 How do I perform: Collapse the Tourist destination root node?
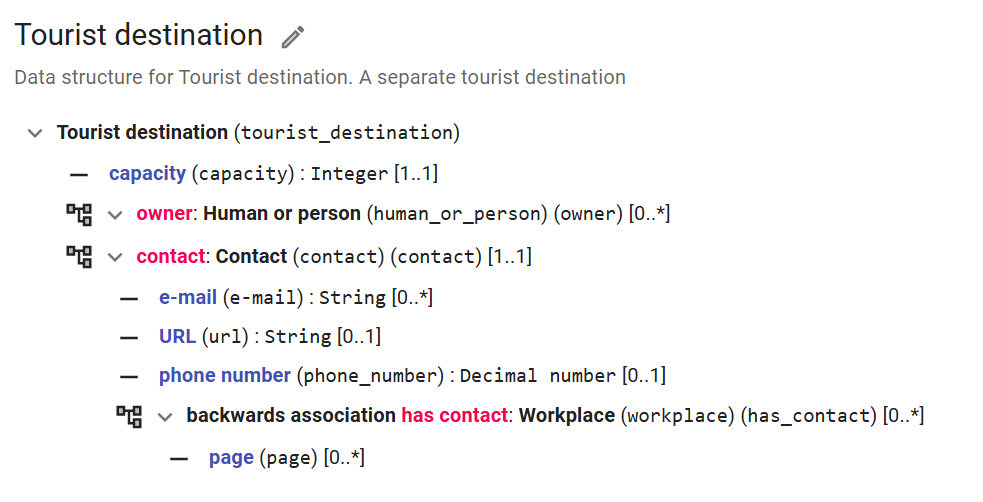point(36,132)
